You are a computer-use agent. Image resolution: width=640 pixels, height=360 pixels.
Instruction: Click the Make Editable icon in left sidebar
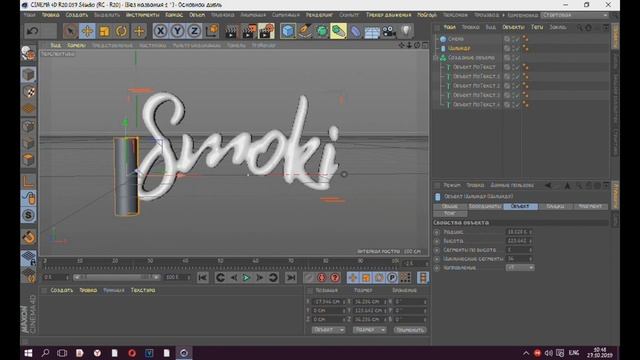tap(29, 54)
